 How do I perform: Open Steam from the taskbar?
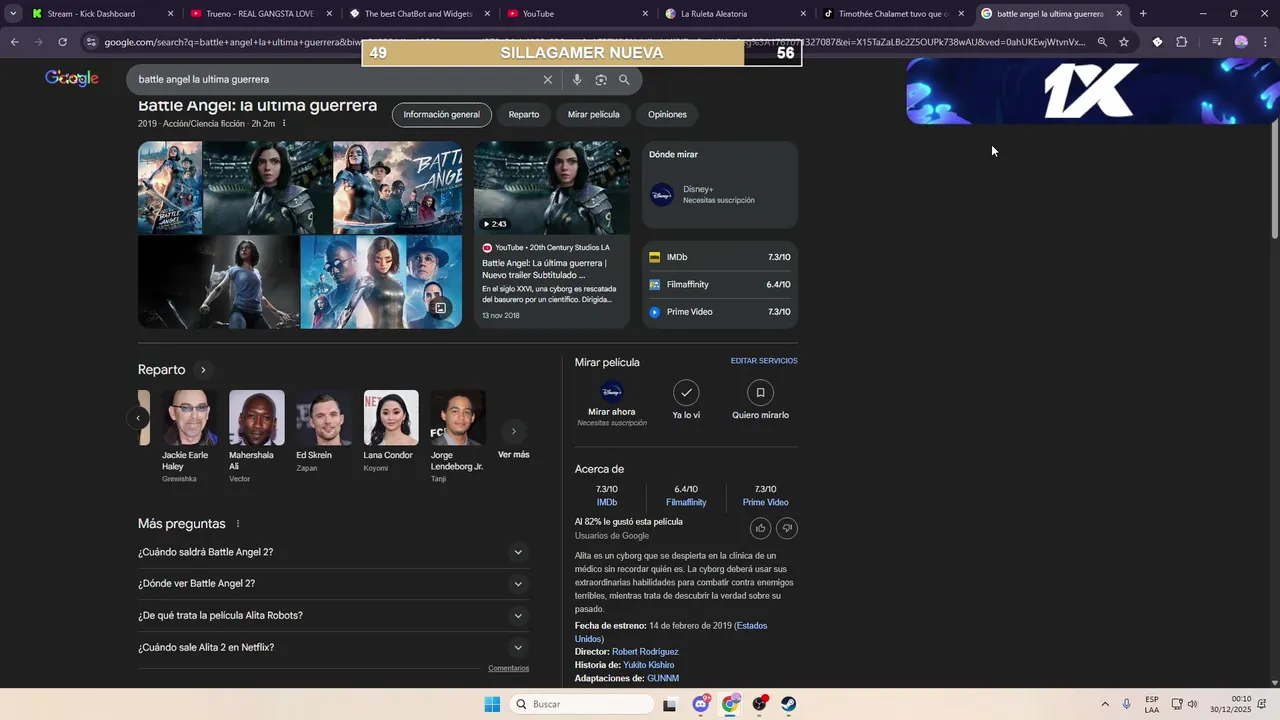click(789, 704)
